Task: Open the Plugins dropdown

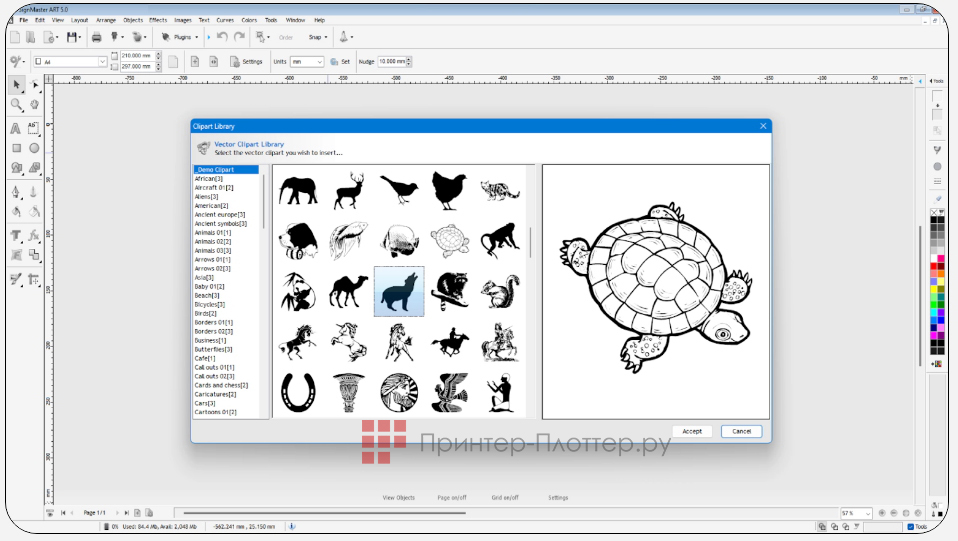Action: (180, 37)
